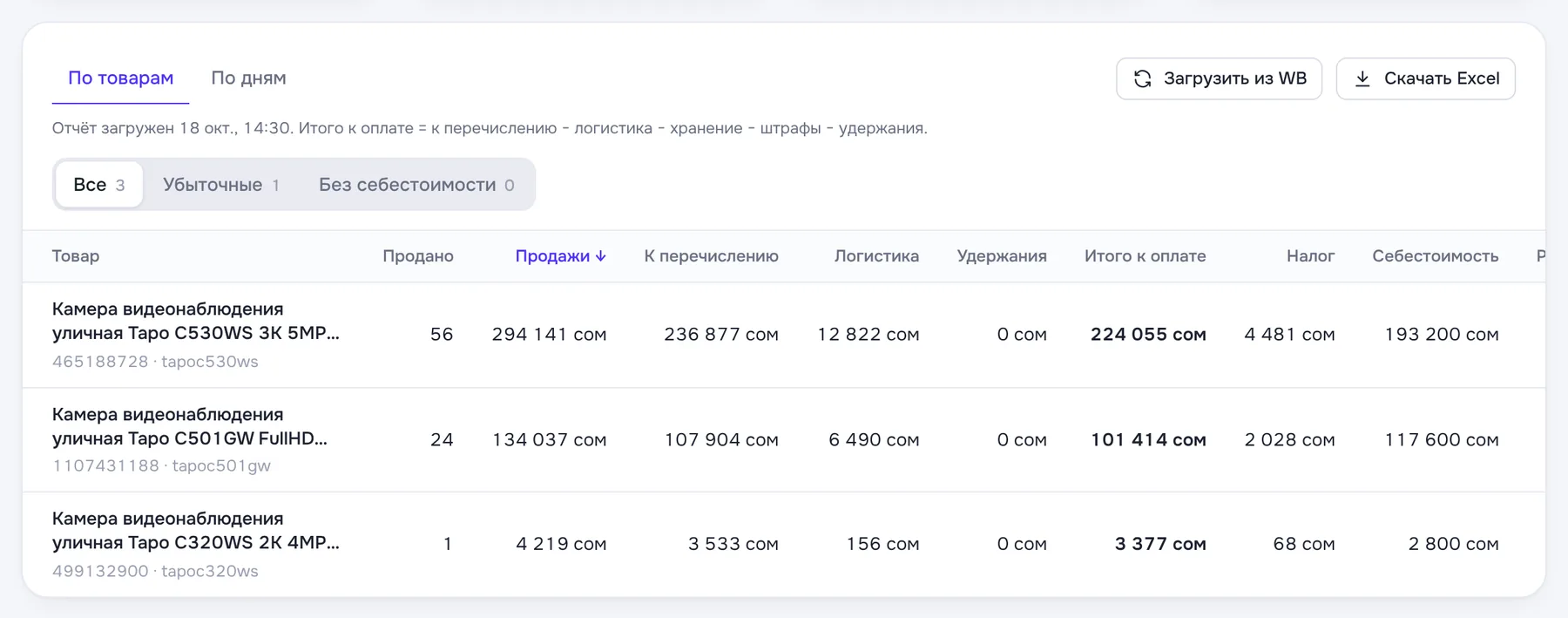Click tax value 68 сом
Viewport: 1568px width, 618px height.
[x=1304, y=544]
